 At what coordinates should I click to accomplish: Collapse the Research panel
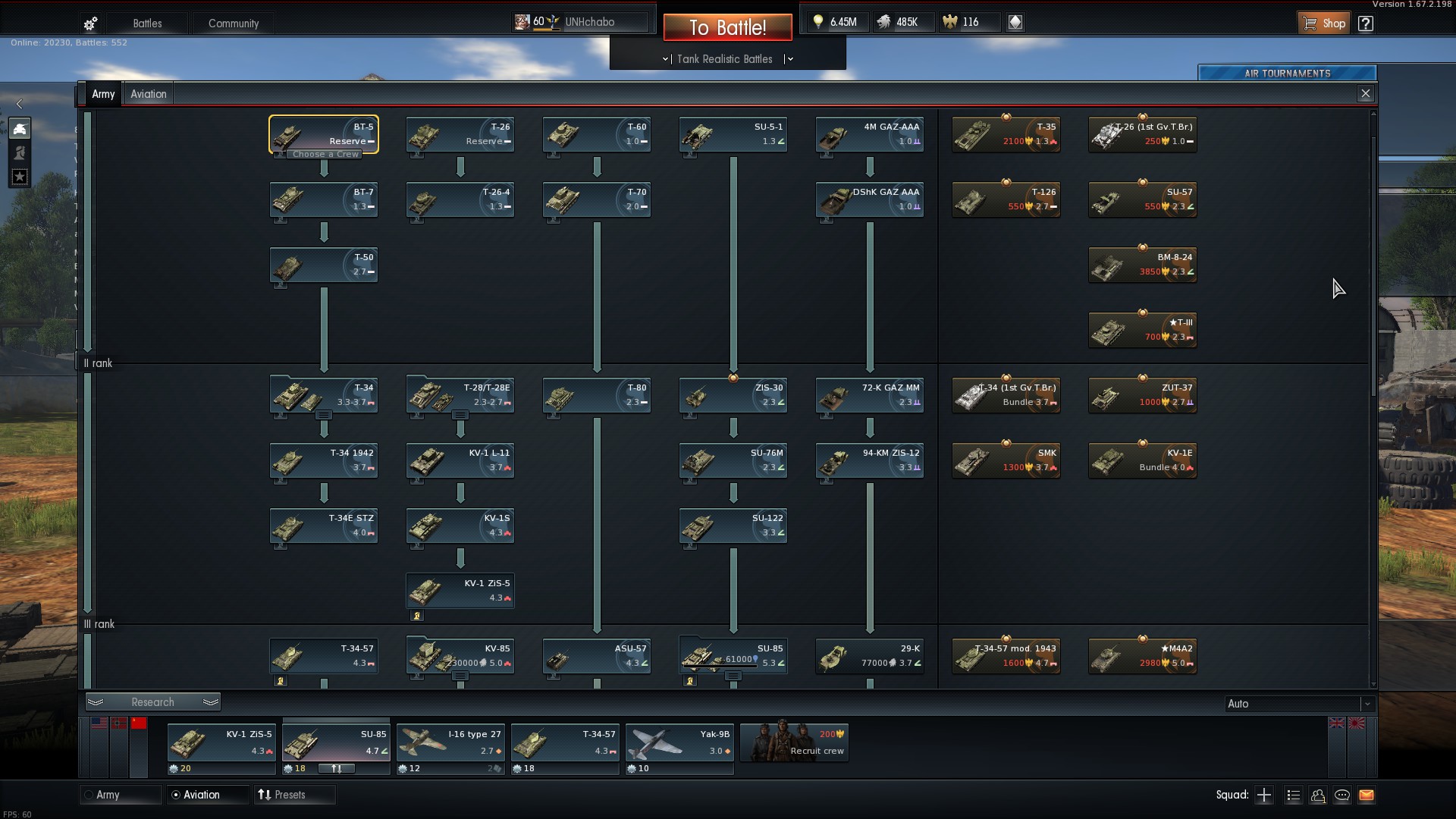pyautogui.click(x=152, y=702)
